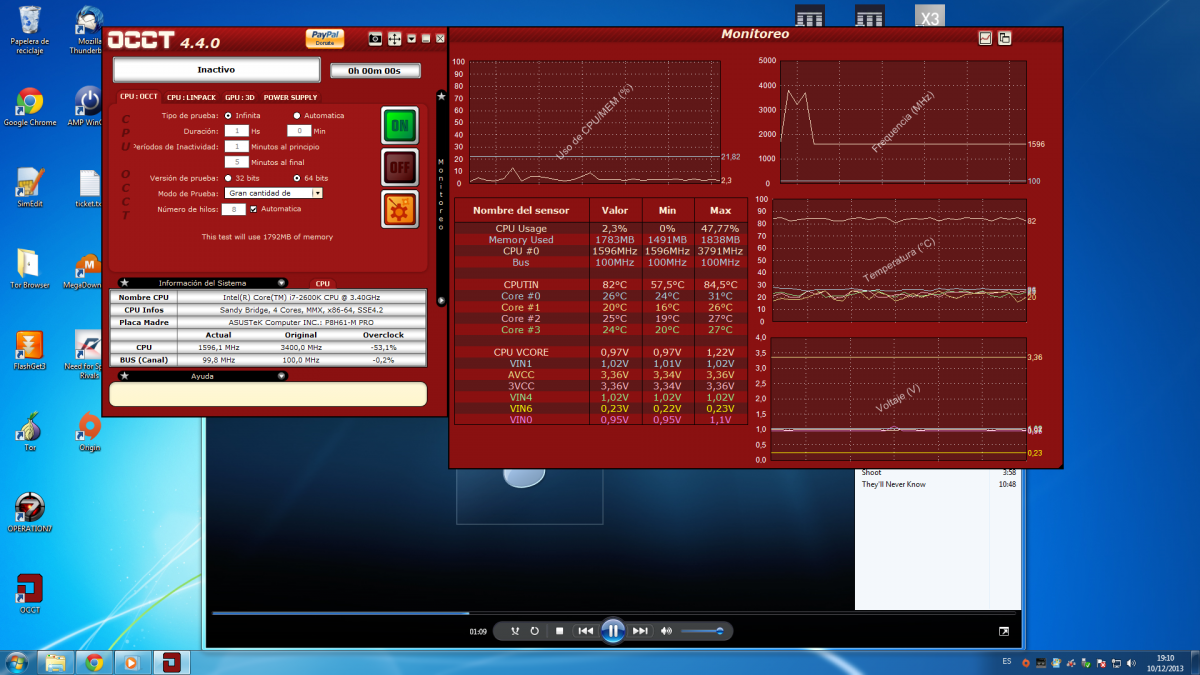Viewport: 1200px width, 675px height.
Task: Open OCCT settings gear icon
Action: [400, 209]
